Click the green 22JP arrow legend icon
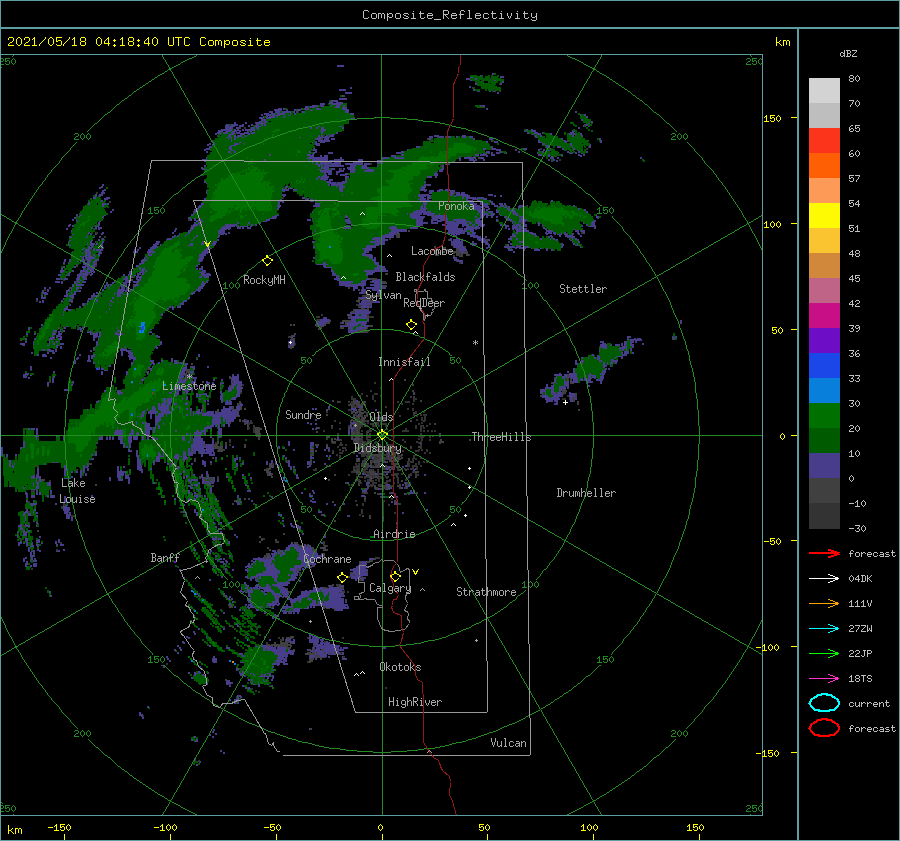The width and height of the screenshot is (900, 841). [x=824, y=653]
